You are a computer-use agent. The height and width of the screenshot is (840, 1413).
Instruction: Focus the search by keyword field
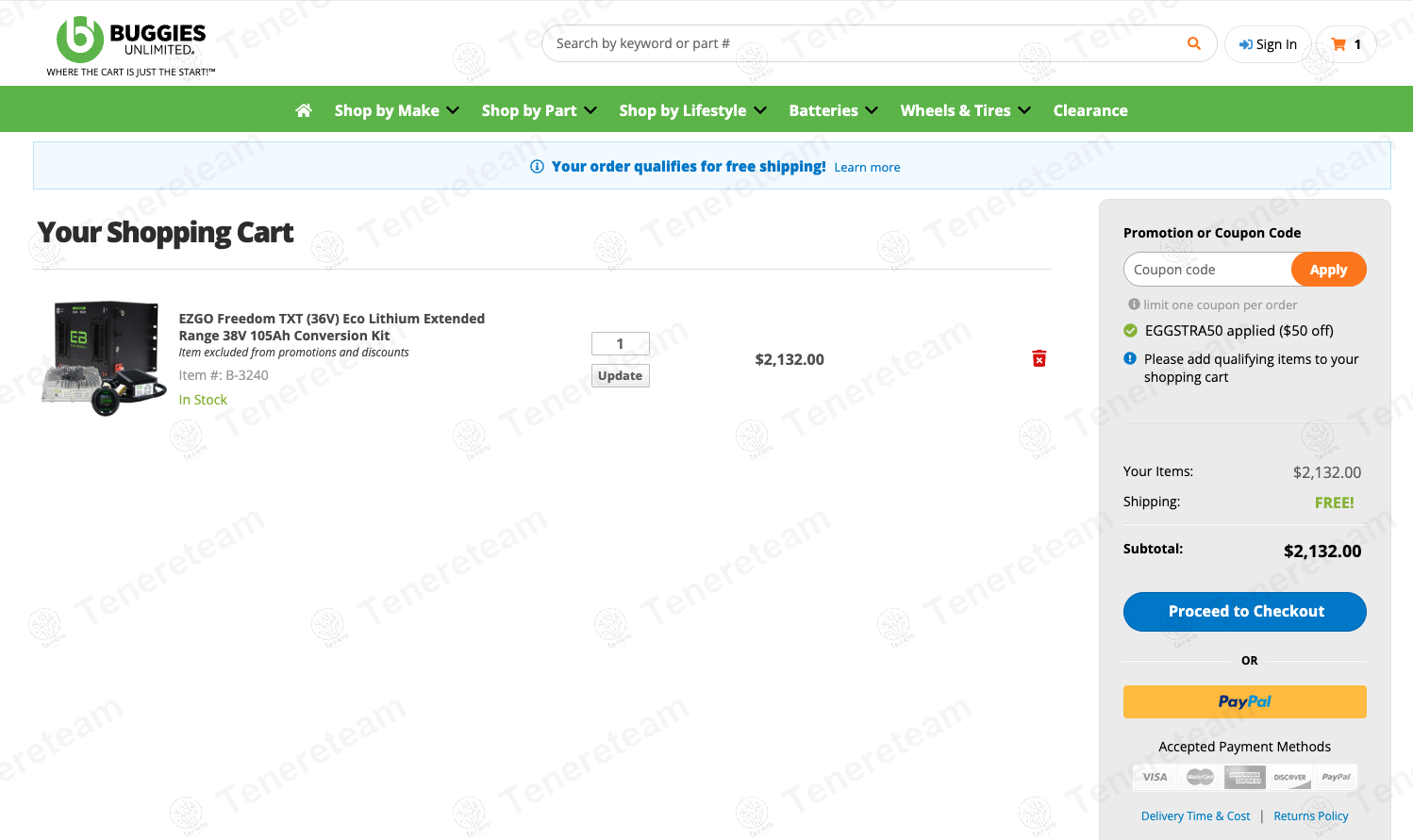(x=863, y=43)
